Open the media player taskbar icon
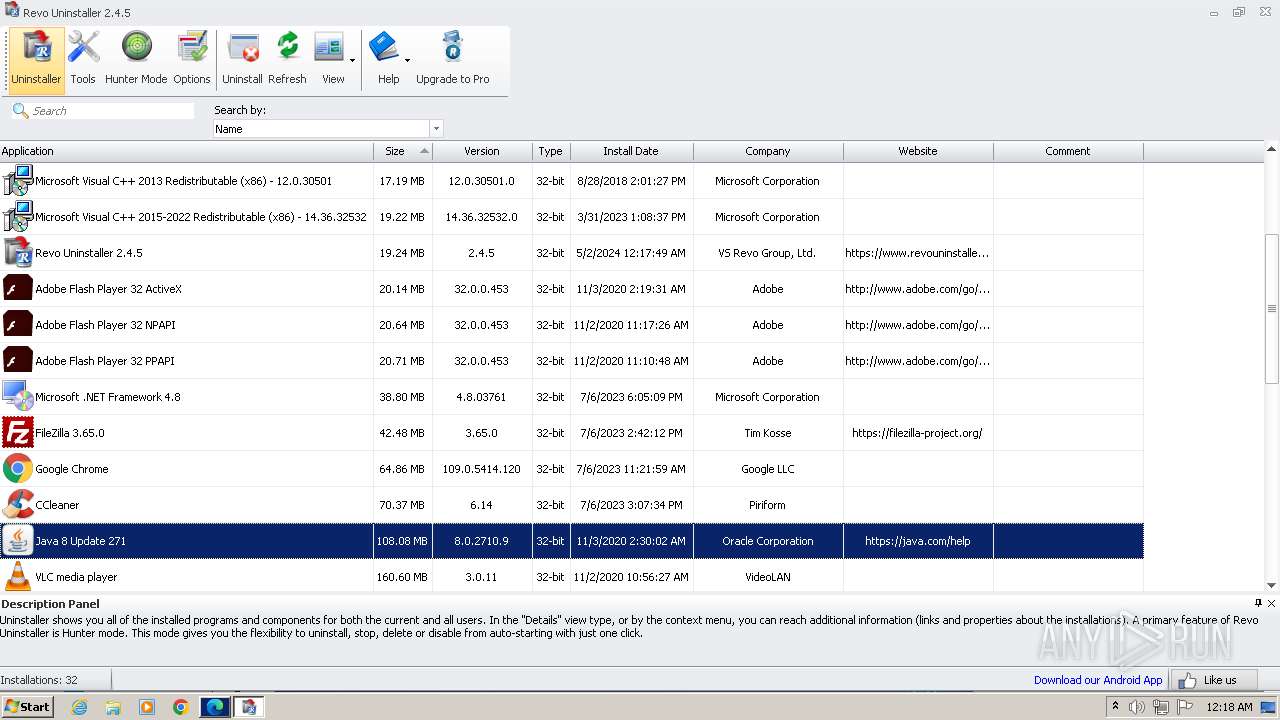Image resolution: width=1280 pixels, height=720 pixels. (147, 707)
